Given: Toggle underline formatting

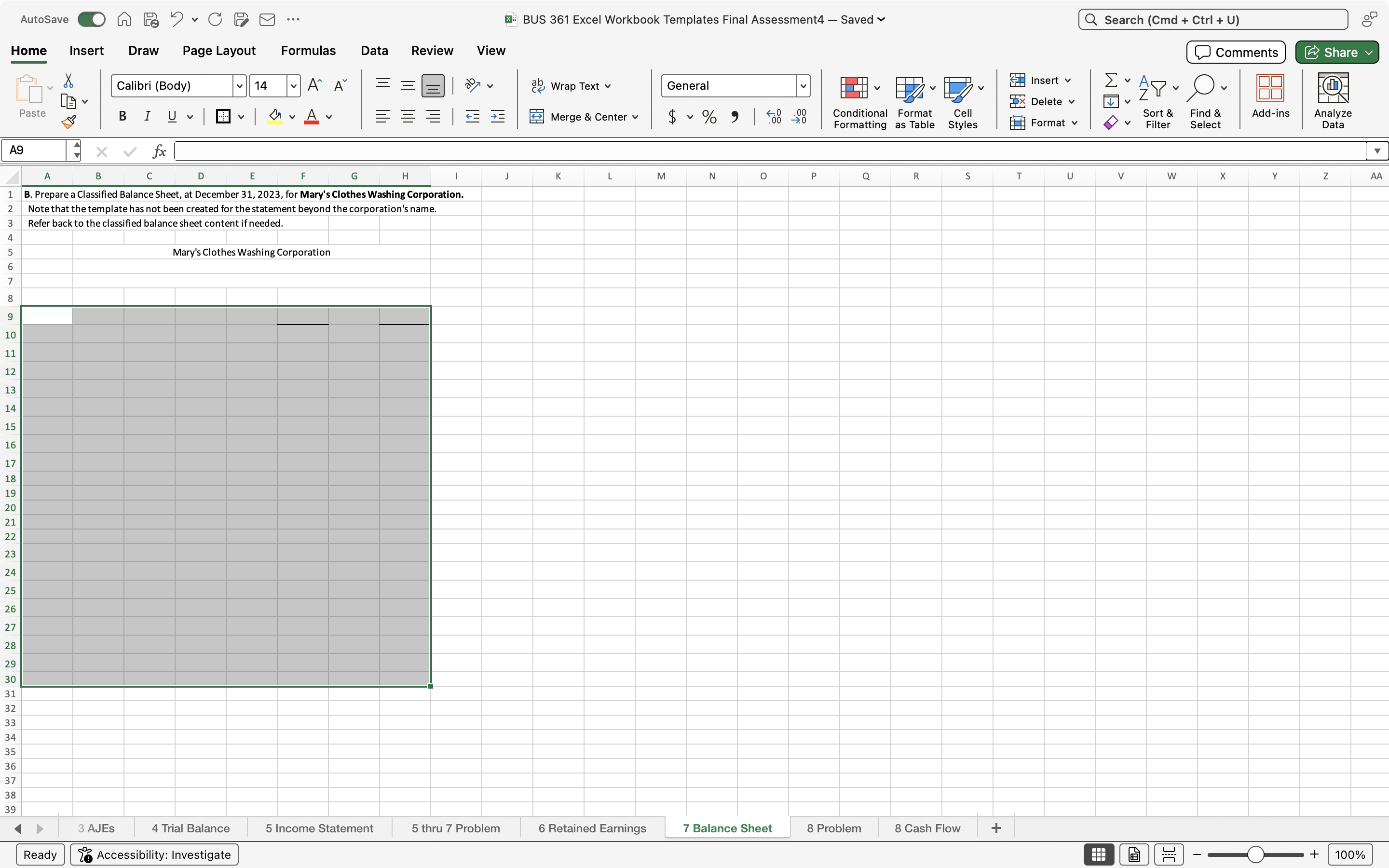Looking at the screenshot, I should click(x=171, y=117).
